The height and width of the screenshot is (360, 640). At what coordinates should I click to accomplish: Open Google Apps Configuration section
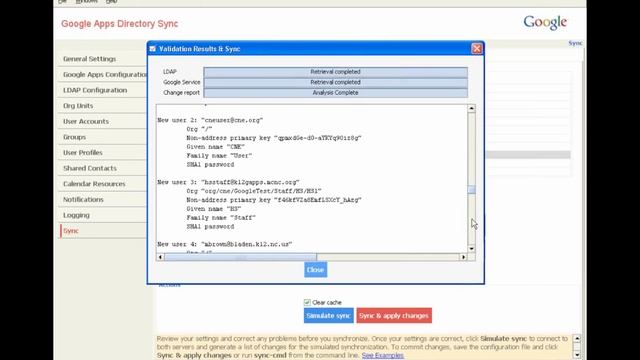tap(105, 75)
